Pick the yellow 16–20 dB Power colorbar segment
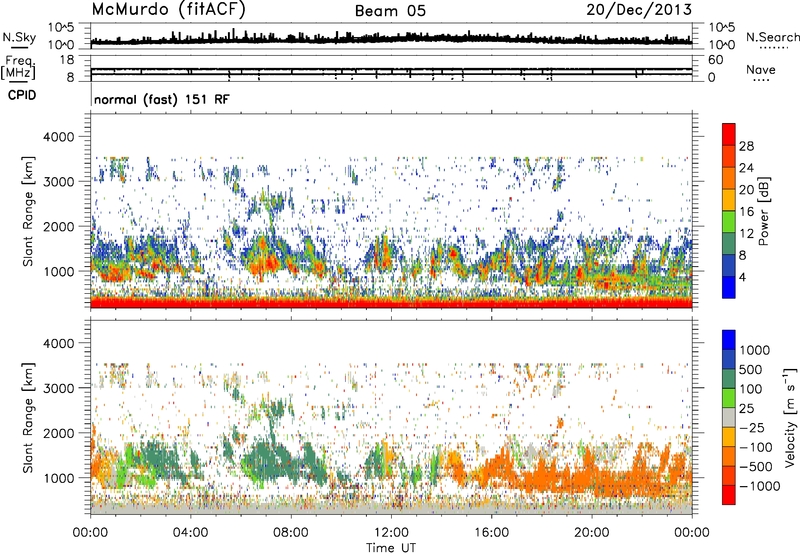The height and width of the screenshot is (554, 800). (729, 200)
